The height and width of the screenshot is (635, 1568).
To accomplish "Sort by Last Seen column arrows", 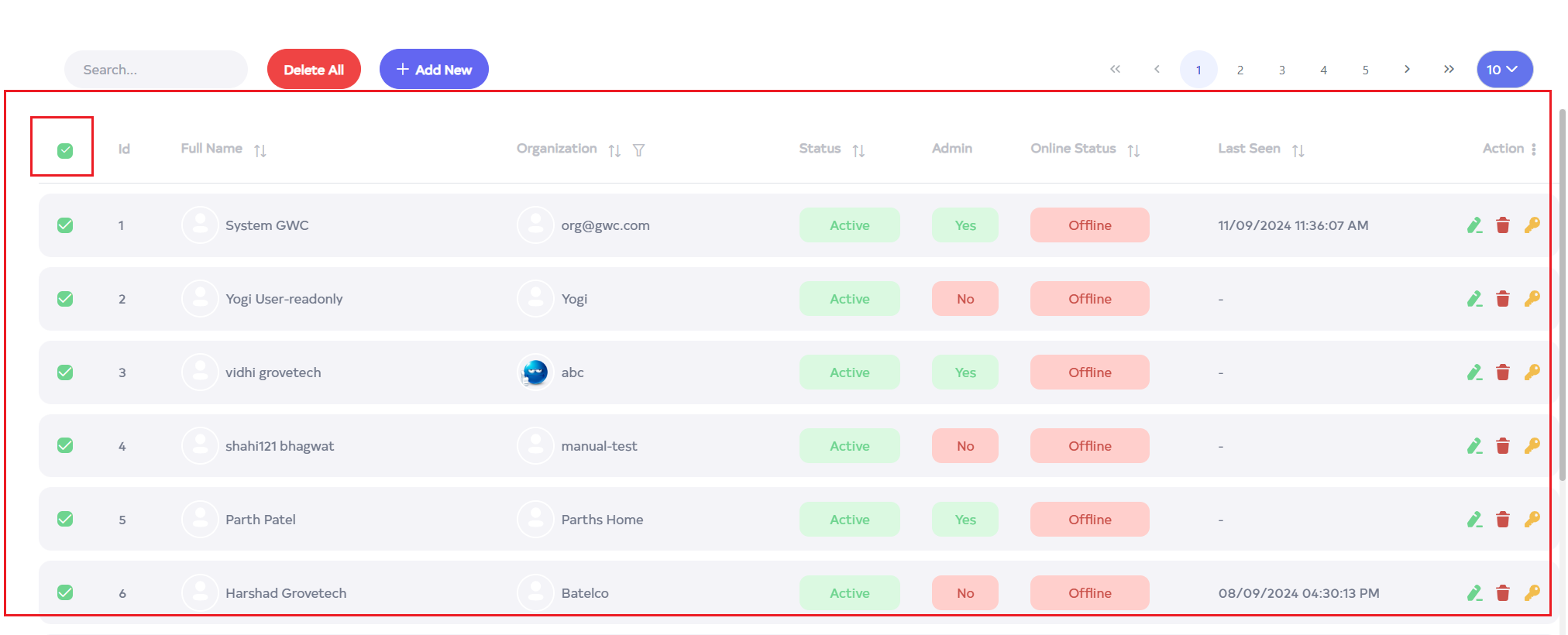I will coord(1298,150).
